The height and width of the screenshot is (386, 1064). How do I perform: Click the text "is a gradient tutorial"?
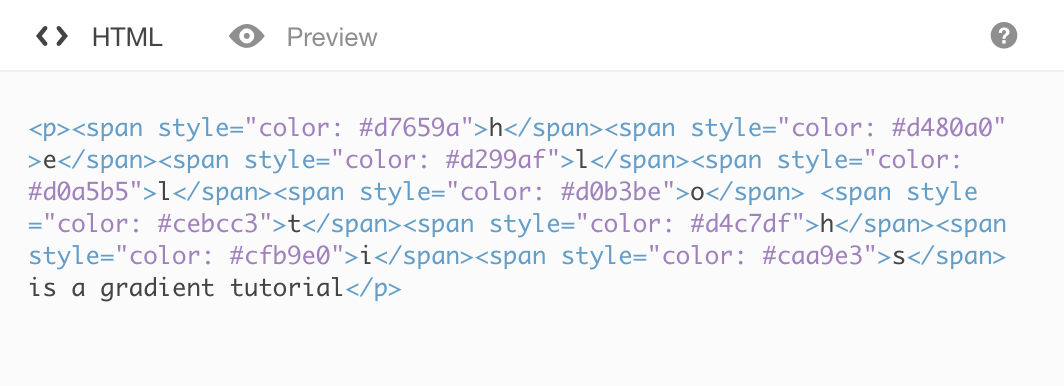click(x=186, y=289)
